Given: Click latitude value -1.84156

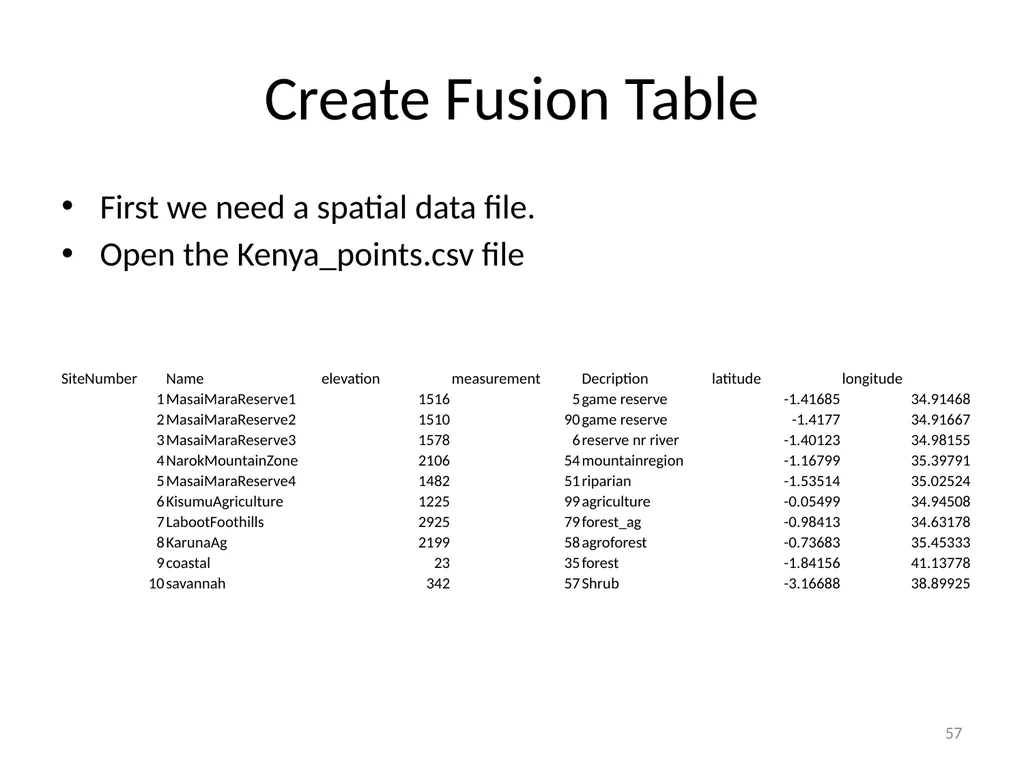Looking at the screenshot, I should pos(812,563).
